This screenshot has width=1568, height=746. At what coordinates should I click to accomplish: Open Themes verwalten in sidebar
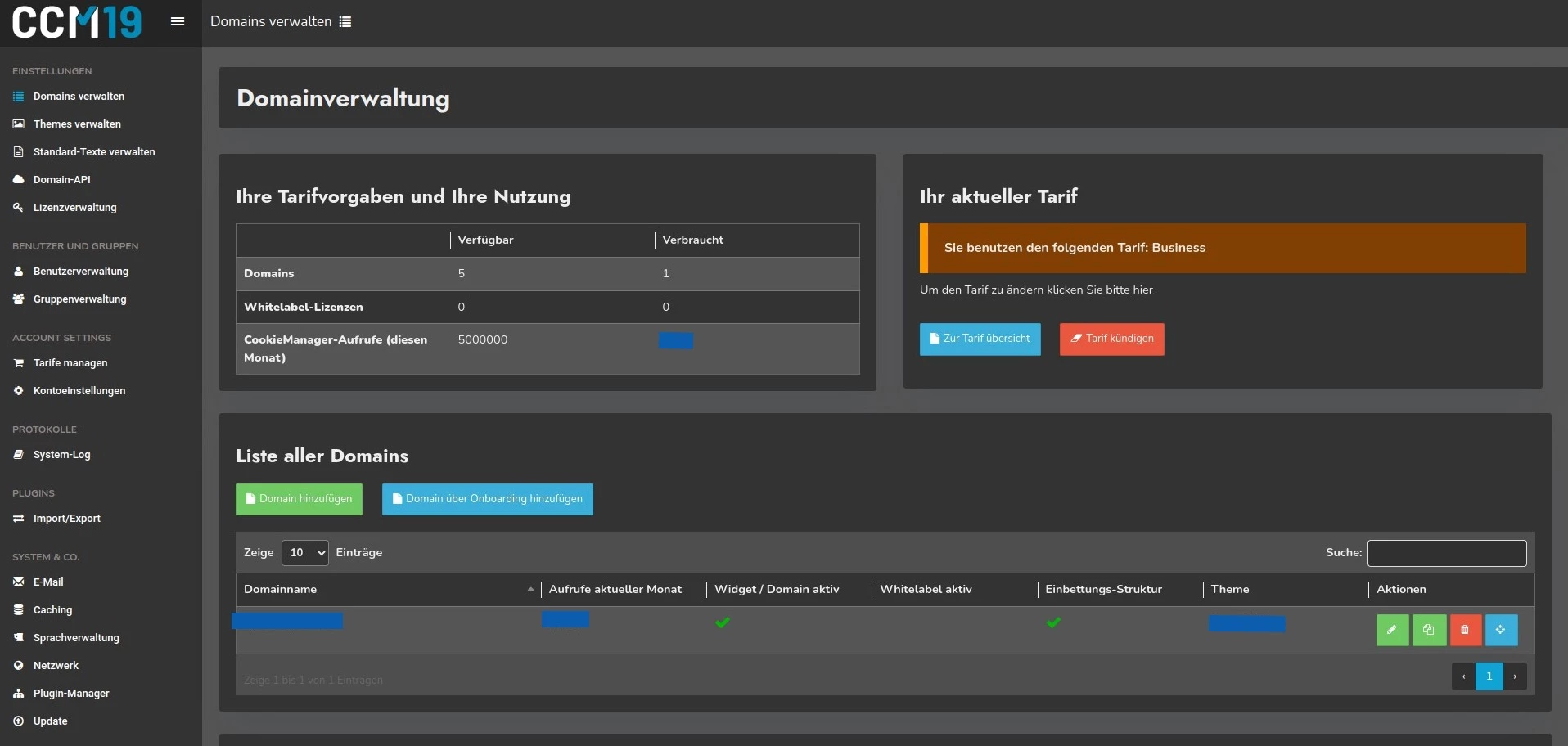[77, 124]
